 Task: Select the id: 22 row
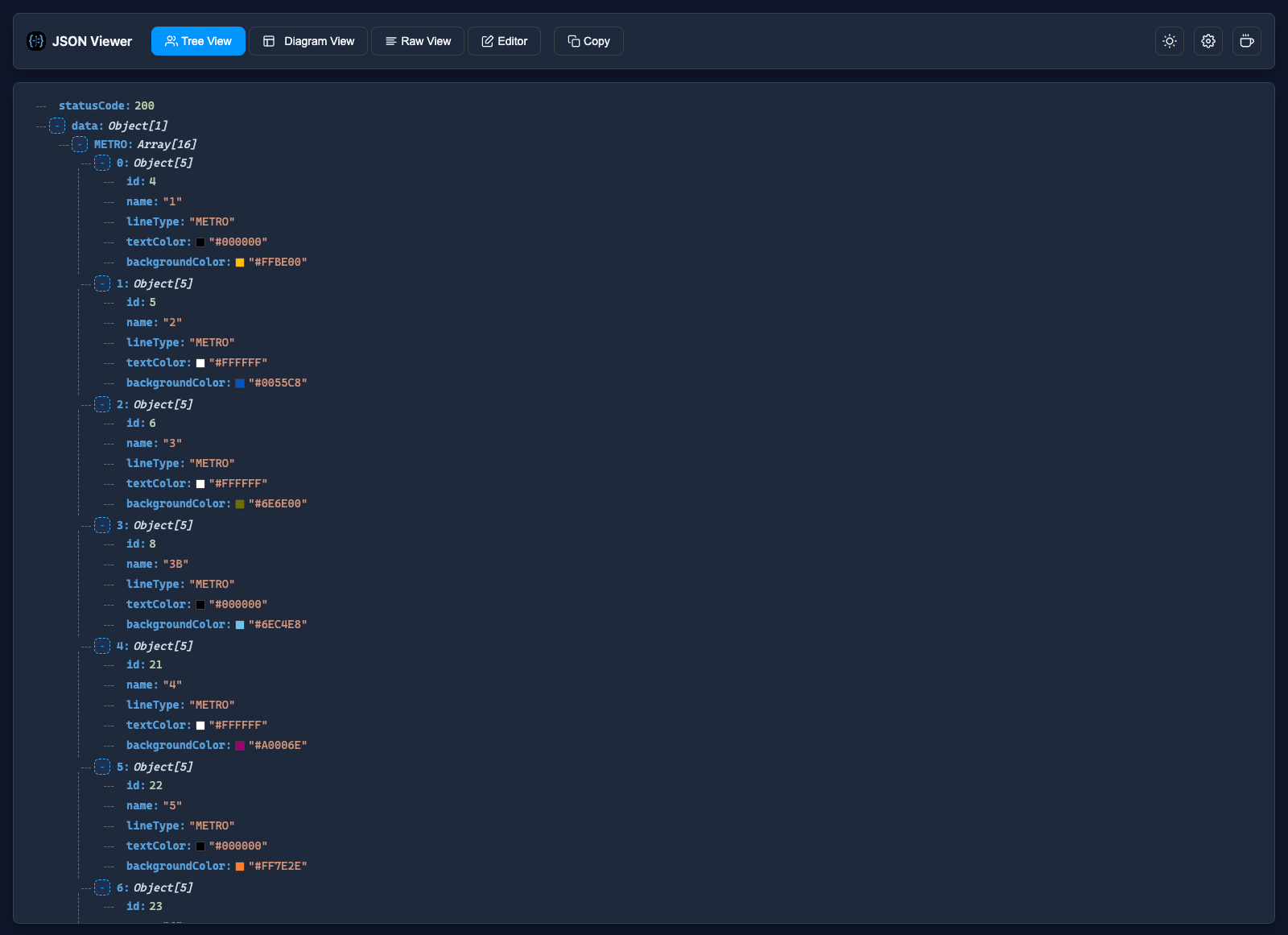tap(144, 785)
